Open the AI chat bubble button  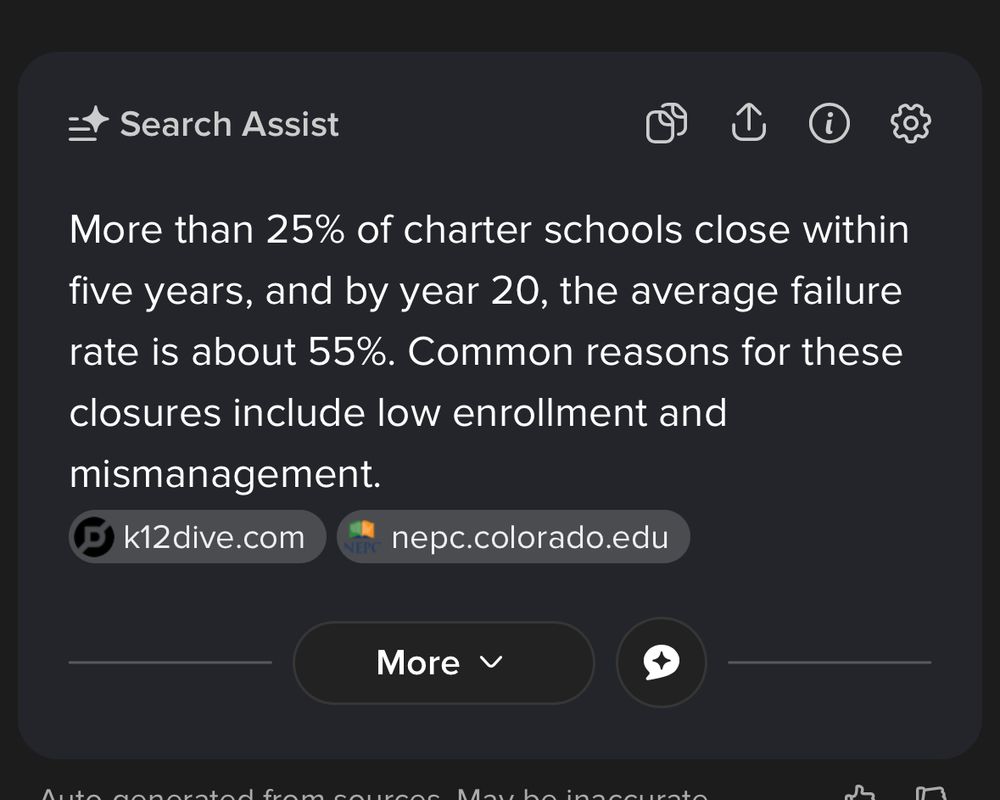click(661, 662)
